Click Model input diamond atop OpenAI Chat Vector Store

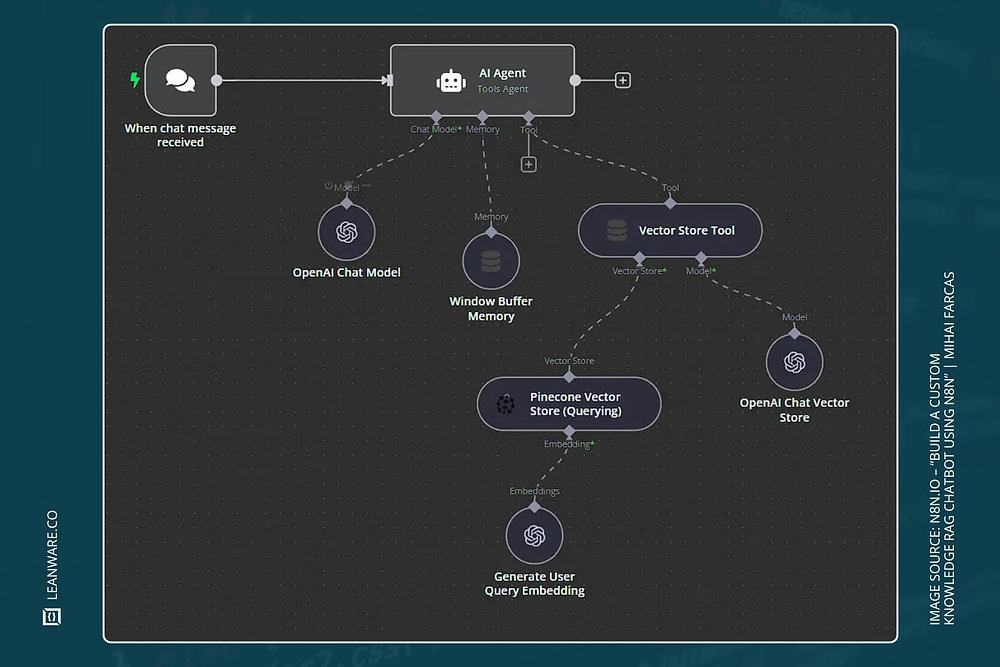(x=794, y=333)
